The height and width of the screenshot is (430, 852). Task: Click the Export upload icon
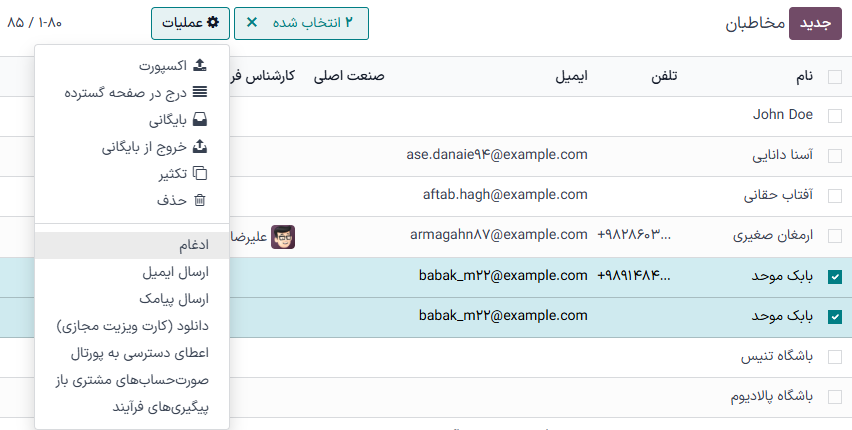coord(200,66)
